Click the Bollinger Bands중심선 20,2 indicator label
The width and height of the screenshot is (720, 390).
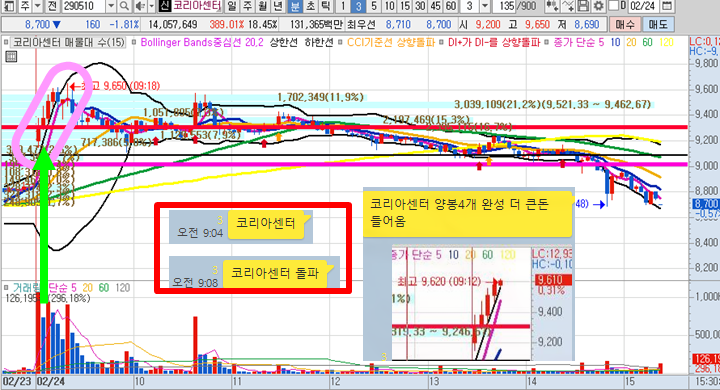coord(202,42)
